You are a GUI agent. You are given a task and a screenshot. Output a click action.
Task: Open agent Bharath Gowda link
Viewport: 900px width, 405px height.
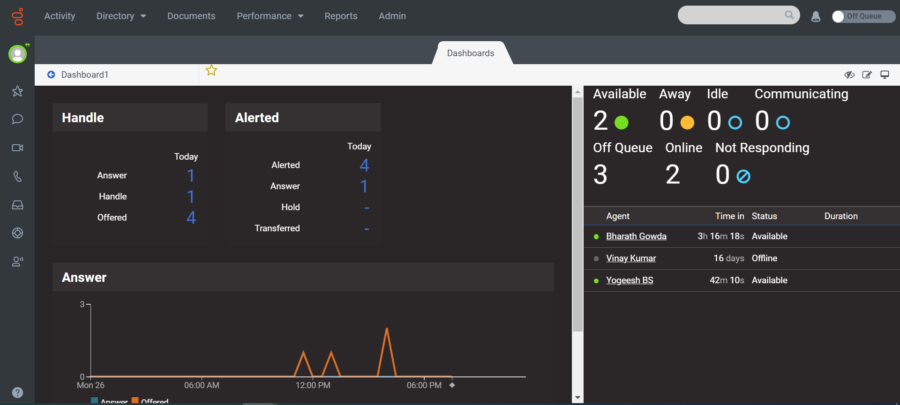click(636, 236)
